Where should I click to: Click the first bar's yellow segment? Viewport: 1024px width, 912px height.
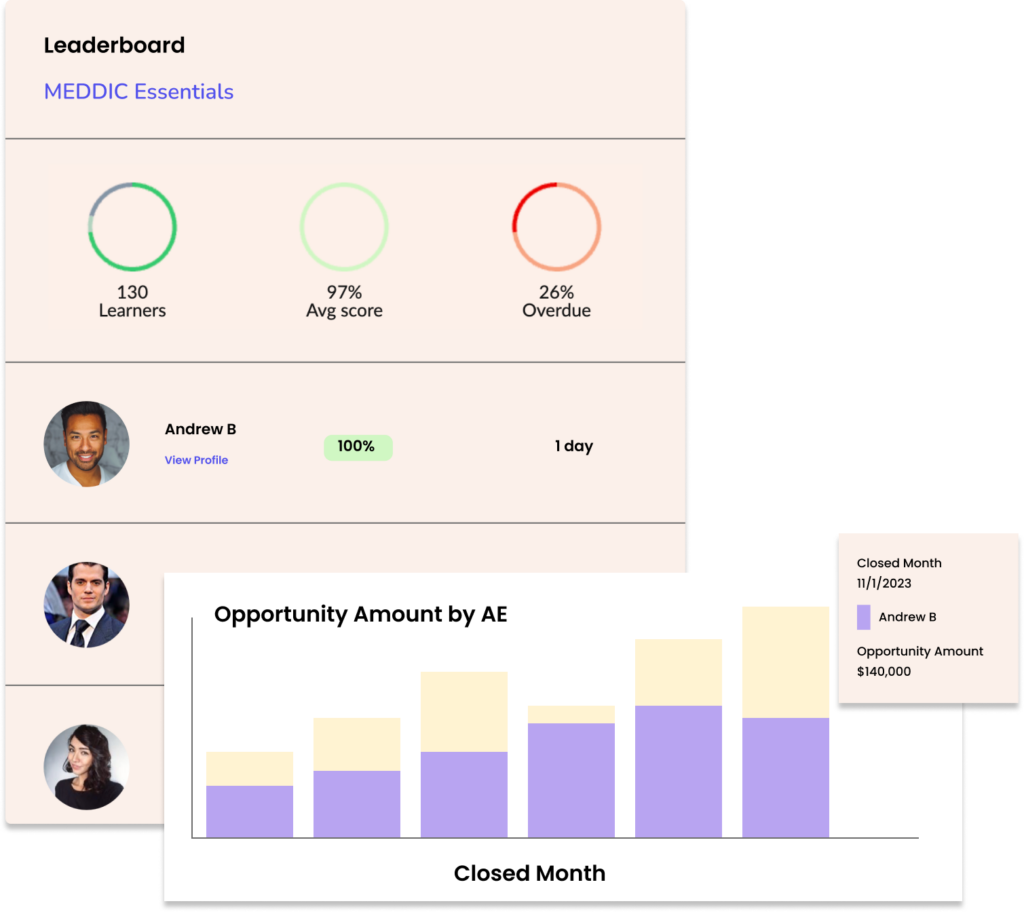(249, 768)
